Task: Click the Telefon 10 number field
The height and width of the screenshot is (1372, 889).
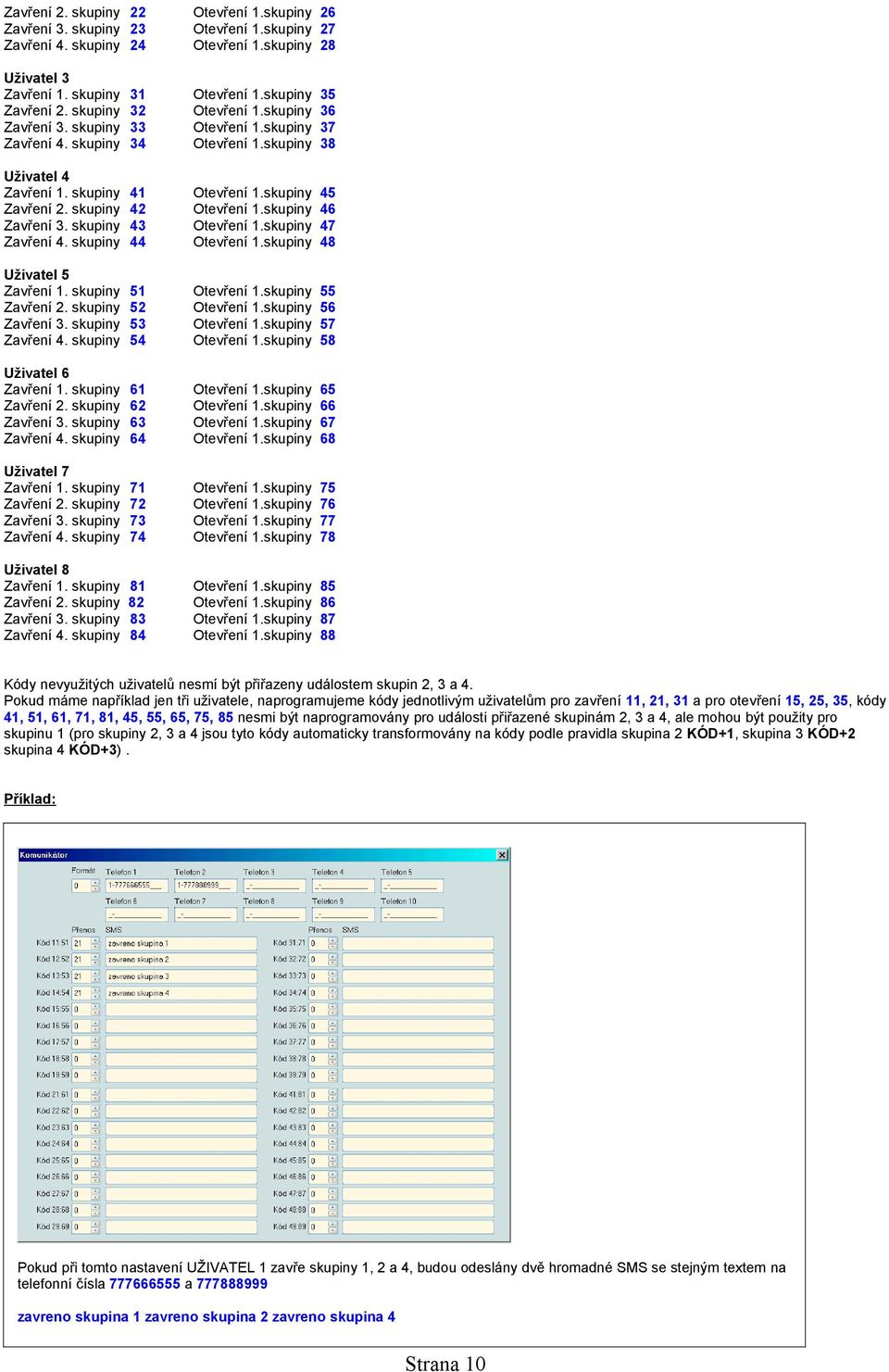Action: [x=412, y=914]
